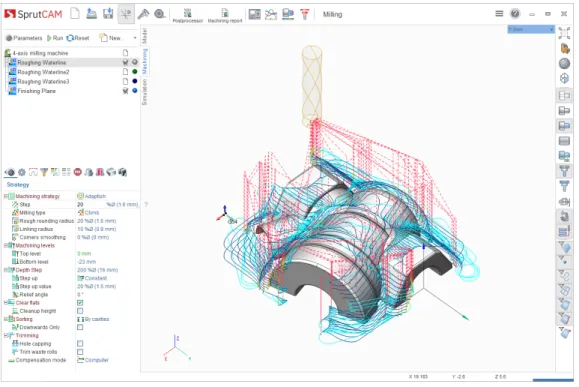This screenshot has height=387, width=579.
Task: Select the 4-axis milling machine tree root
Action: 36,53
